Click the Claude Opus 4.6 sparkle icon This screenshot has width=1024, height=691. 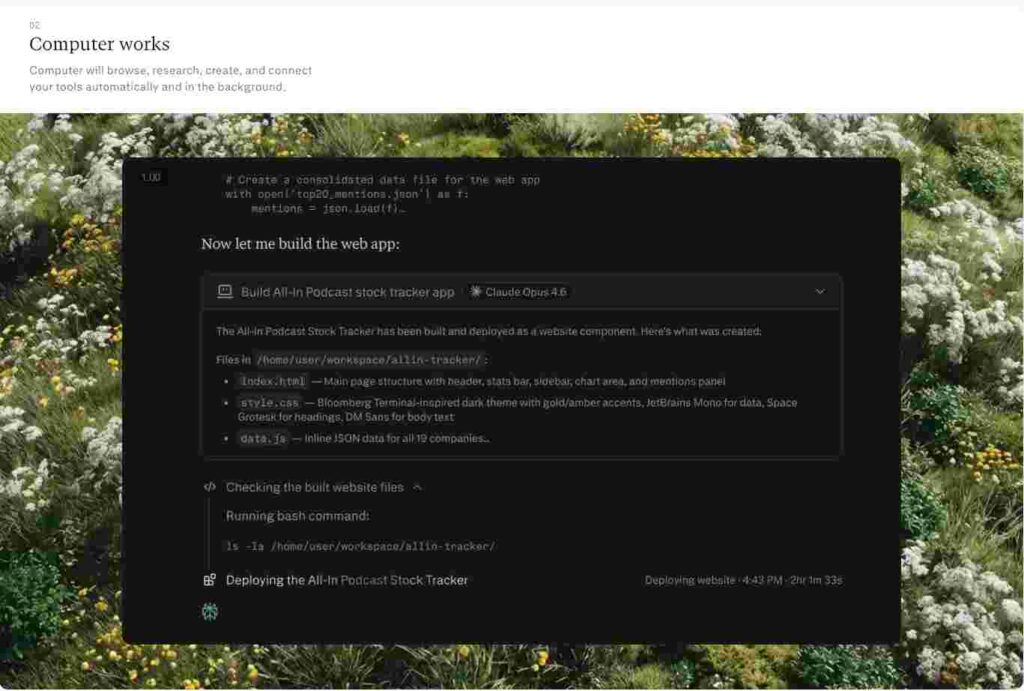click(x=476, y=292)
